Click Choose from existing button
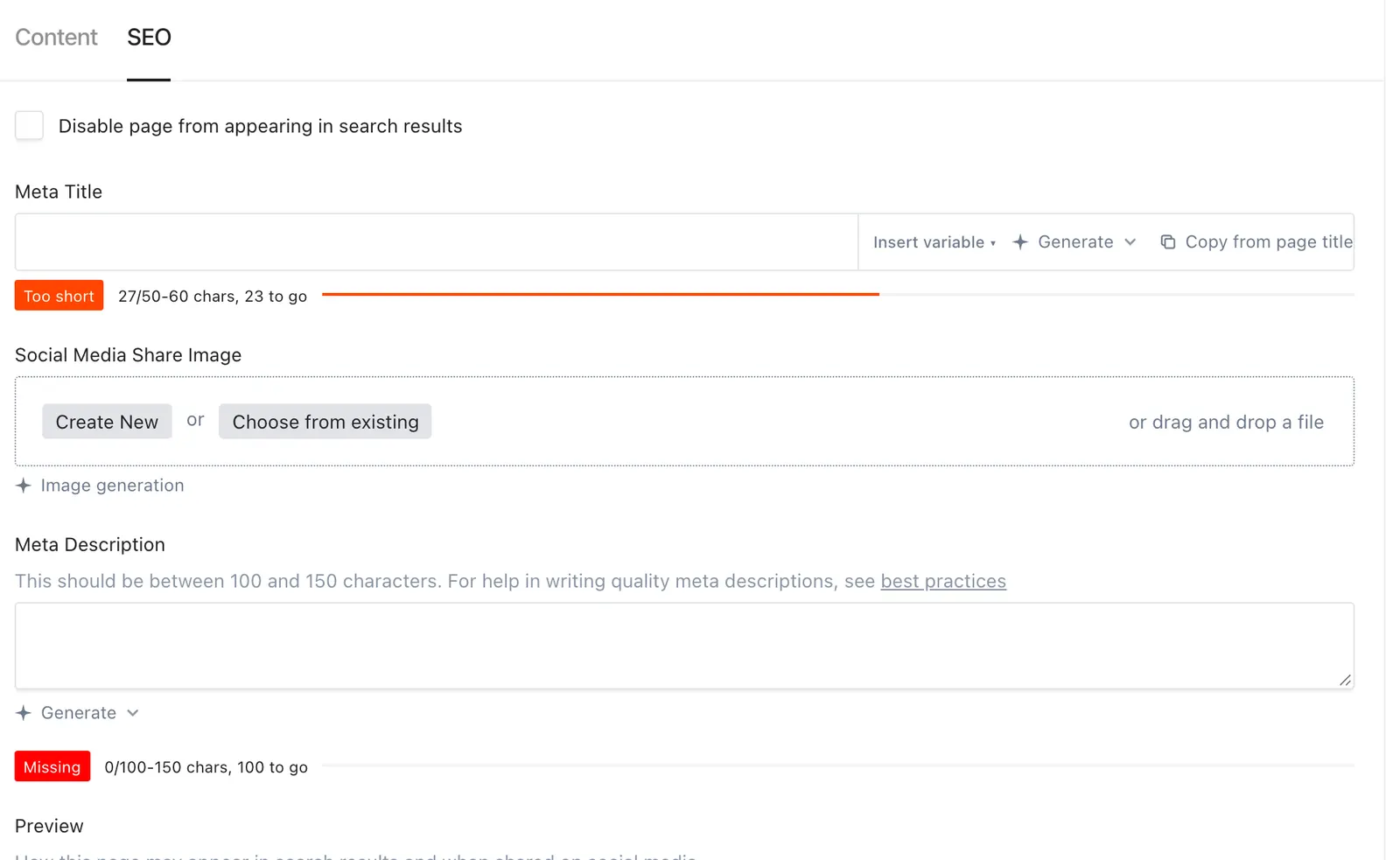This screenshot has width=1400, height=860. (325, 422)
